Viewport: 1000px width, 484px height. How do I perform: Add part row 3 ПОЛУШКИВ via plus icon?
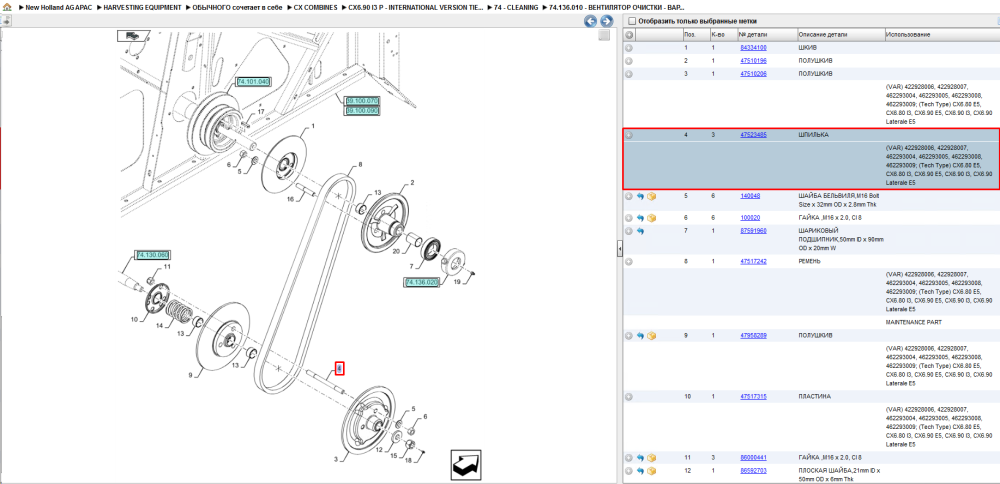pyautogui.click(x=629, y=74)
